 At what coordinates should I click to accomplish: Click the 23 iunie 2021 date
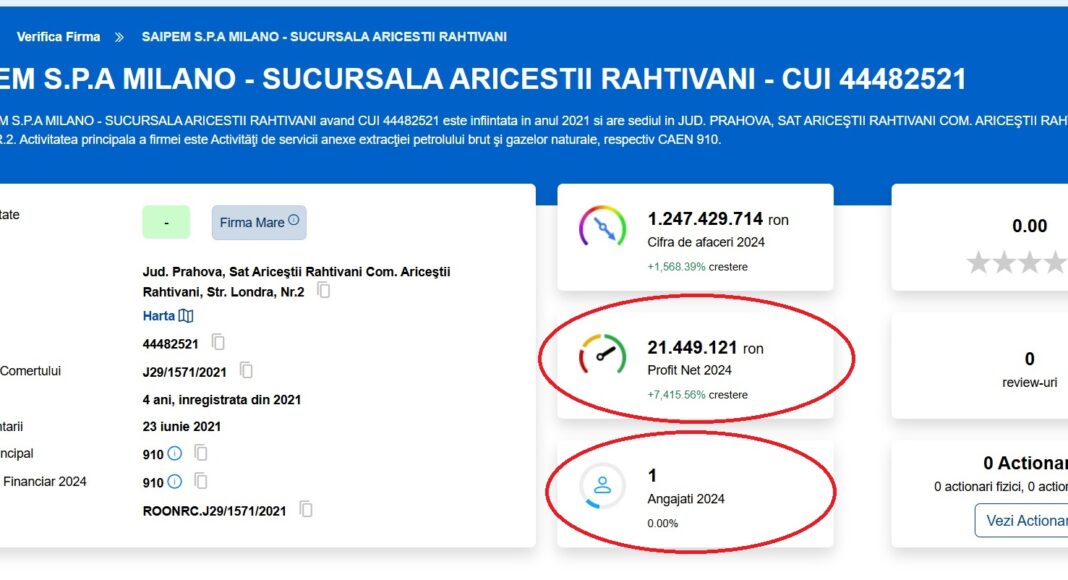coord(182,427)
